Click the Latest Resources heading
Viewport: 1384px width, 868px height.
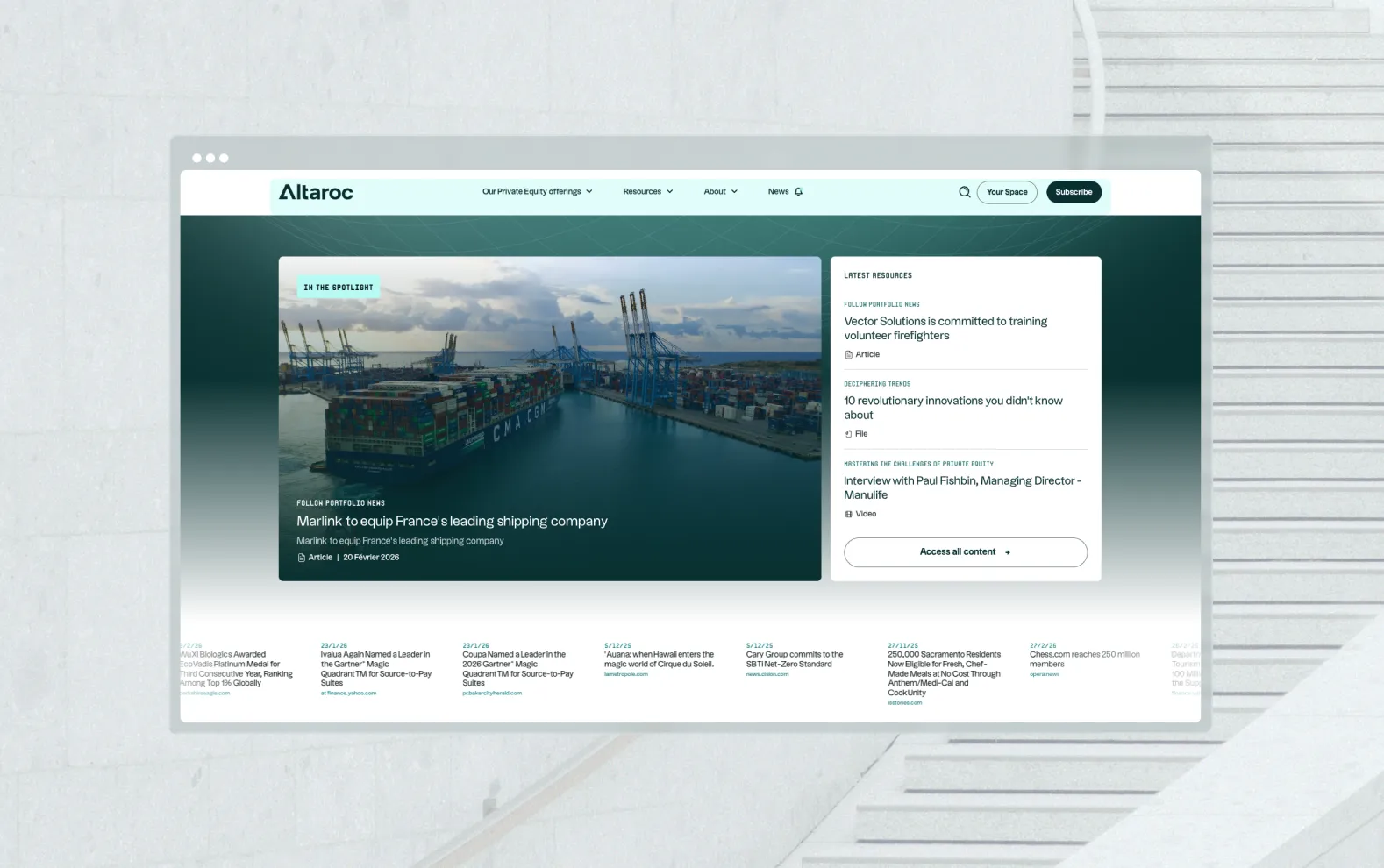click(878, 276)
